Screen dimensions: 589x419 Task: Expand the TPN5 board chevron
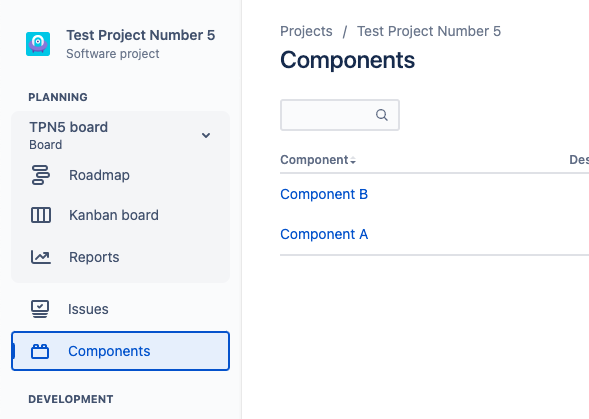tap(206, 135)
